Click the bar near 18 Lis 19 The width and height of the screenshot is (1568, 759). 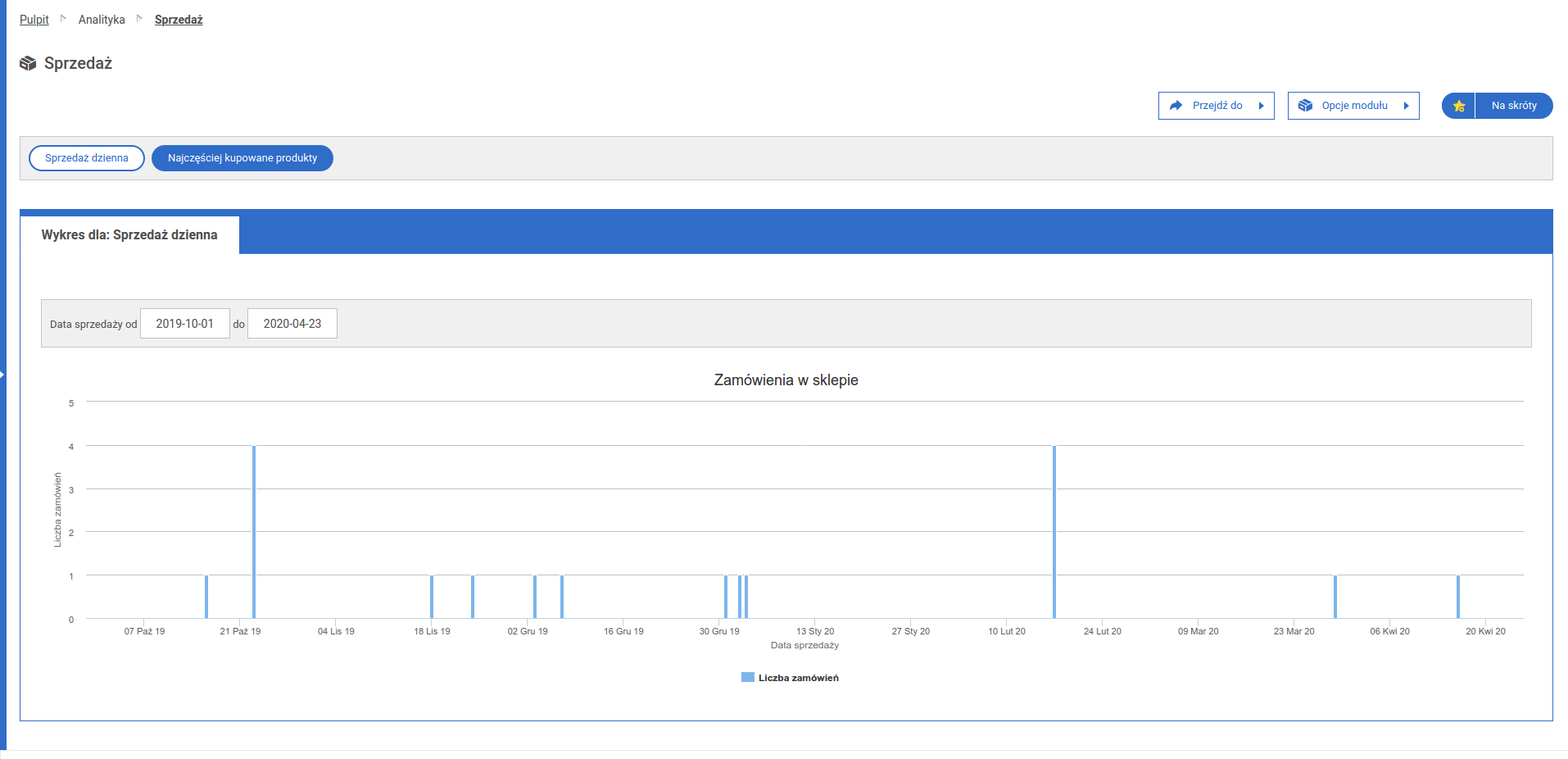click(x=432, y=597)
